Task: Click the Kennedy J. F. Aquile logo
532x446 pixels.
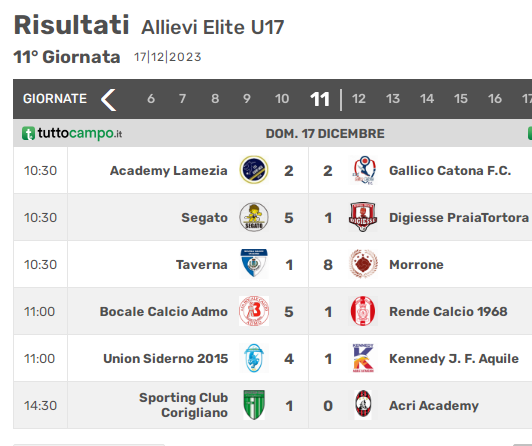Action: pos(363,358)
